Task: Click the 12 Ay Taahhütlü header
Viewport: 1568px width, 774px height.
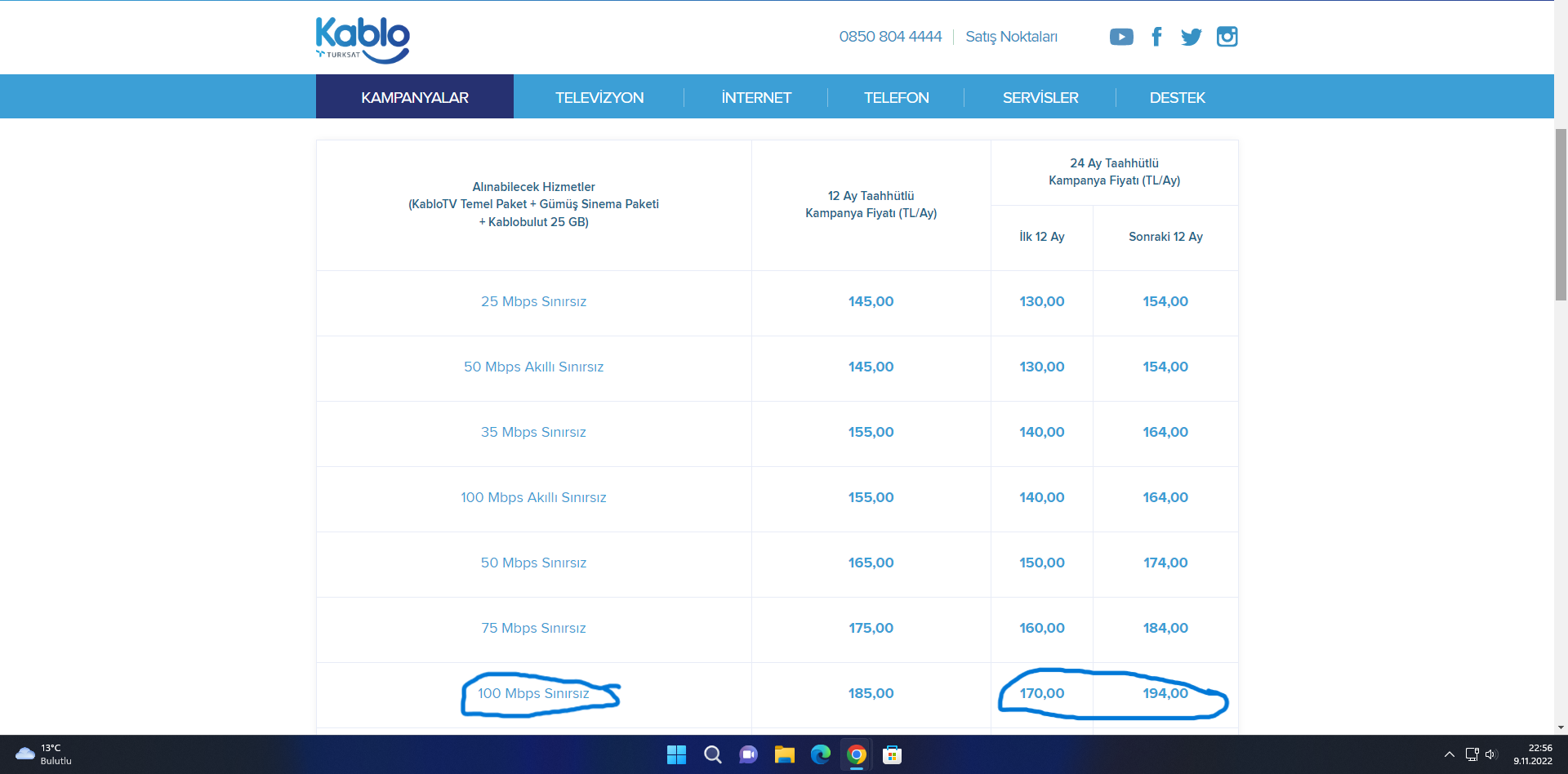Action: pyautogui.click(x=871, y=204)
